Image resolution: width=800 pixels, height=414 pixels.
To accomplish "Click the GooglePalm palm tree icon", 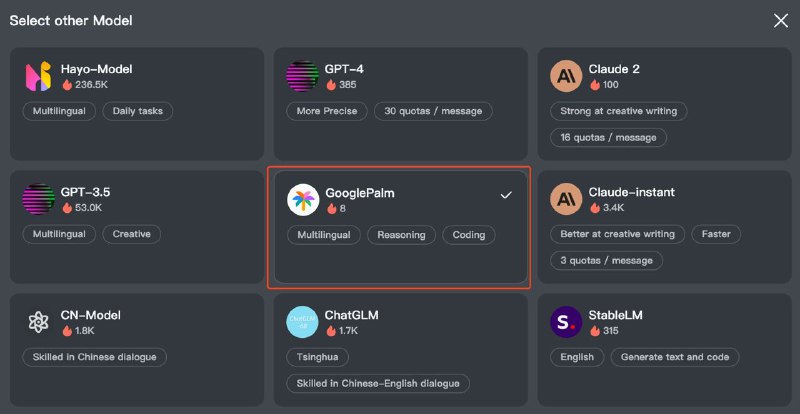I will [303, 200].
